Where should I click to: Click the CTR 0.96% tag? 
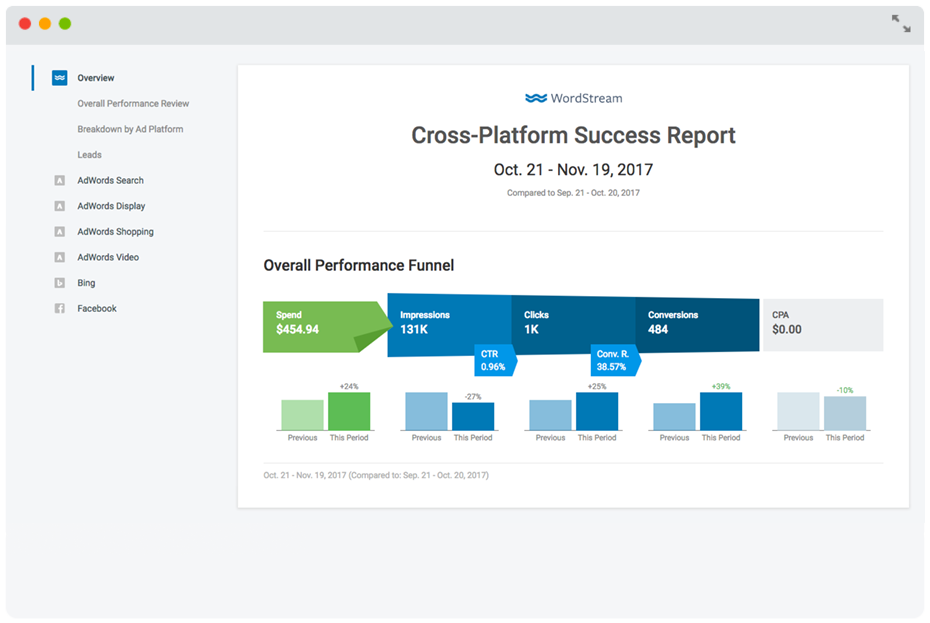tap(495, 360)
